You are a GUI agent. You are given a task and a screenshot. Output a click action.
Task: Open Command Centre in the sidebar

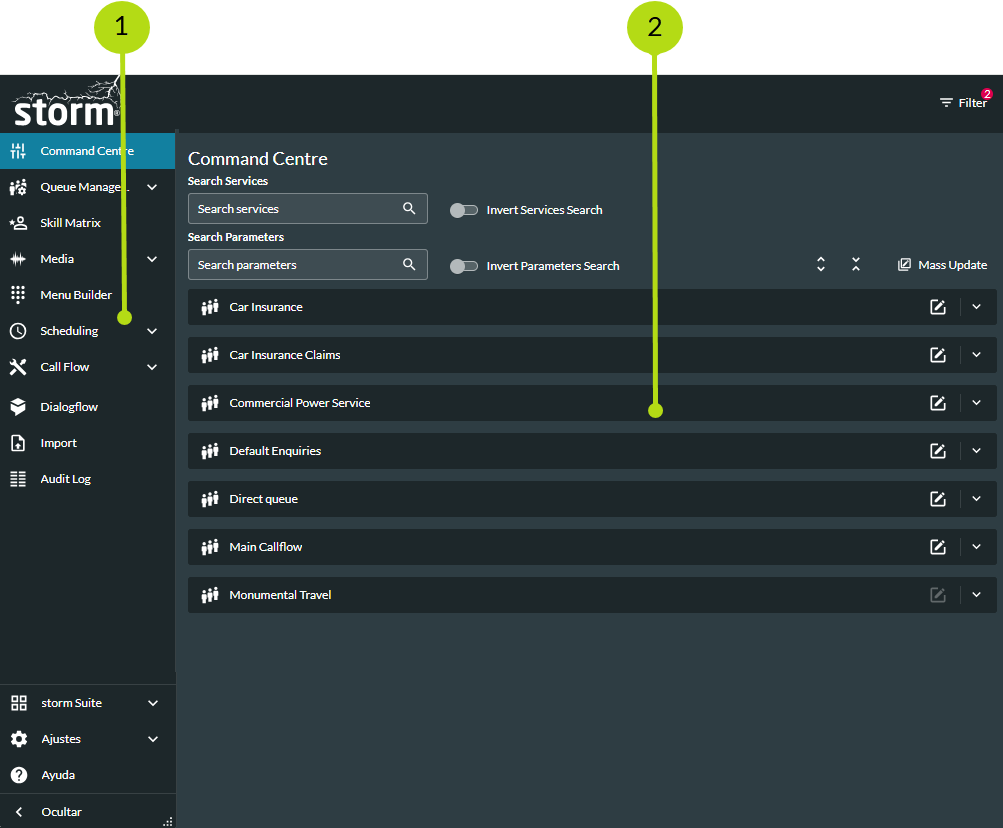pos(88,151)
